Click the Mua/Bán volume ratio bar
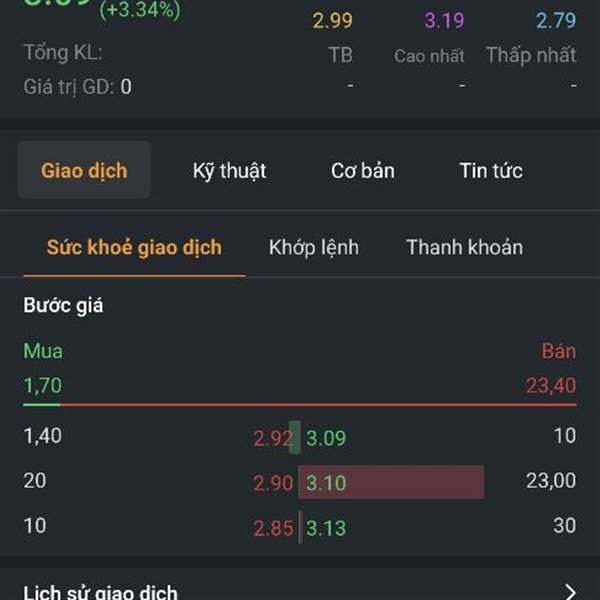Viewport: 600px width, 600px height. click(300, 404)
